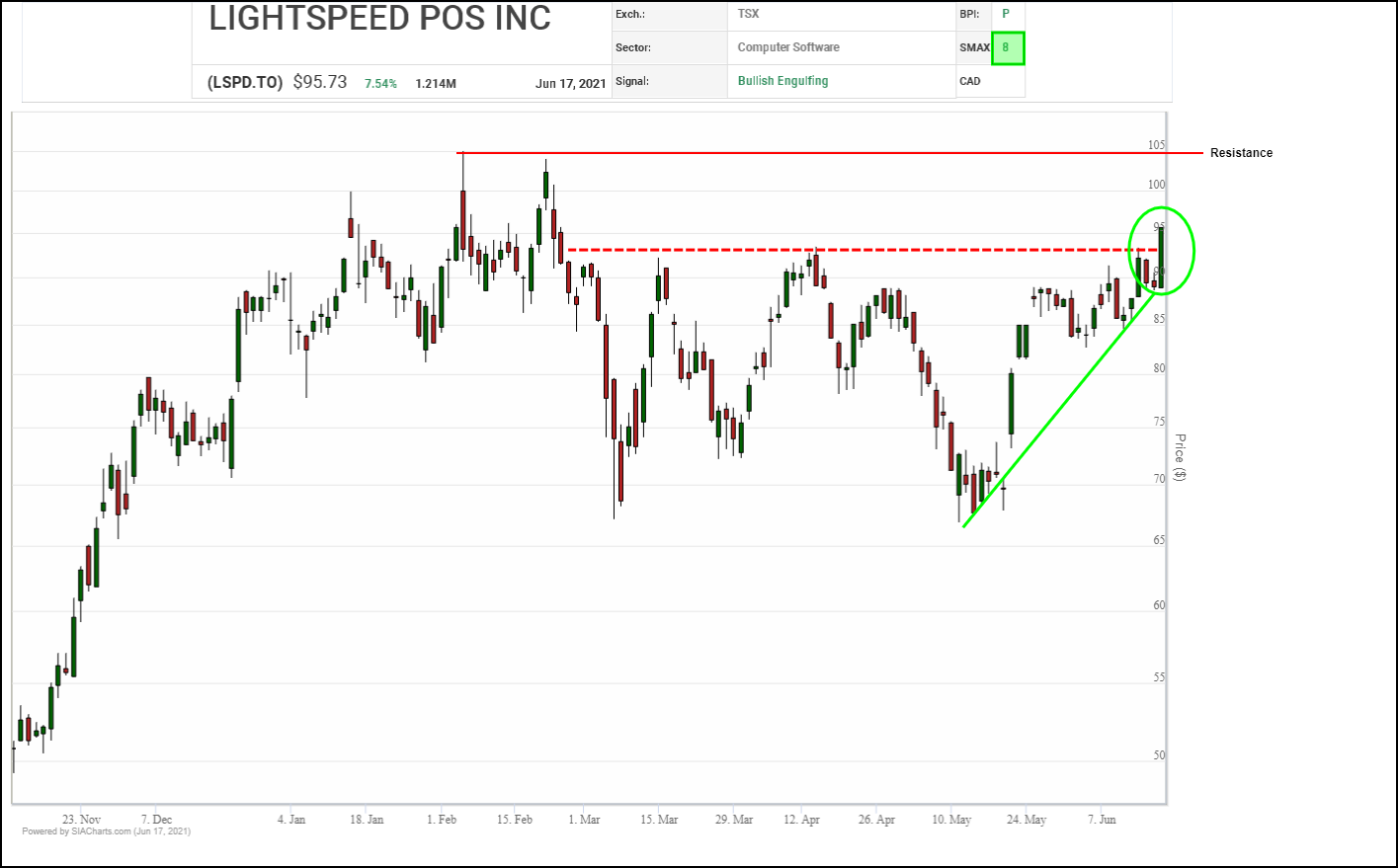This screenshot has height=868, width=1398.
Task: Click the 70 price axis label
Action: pyautogui.click(x=1159, y=479)
